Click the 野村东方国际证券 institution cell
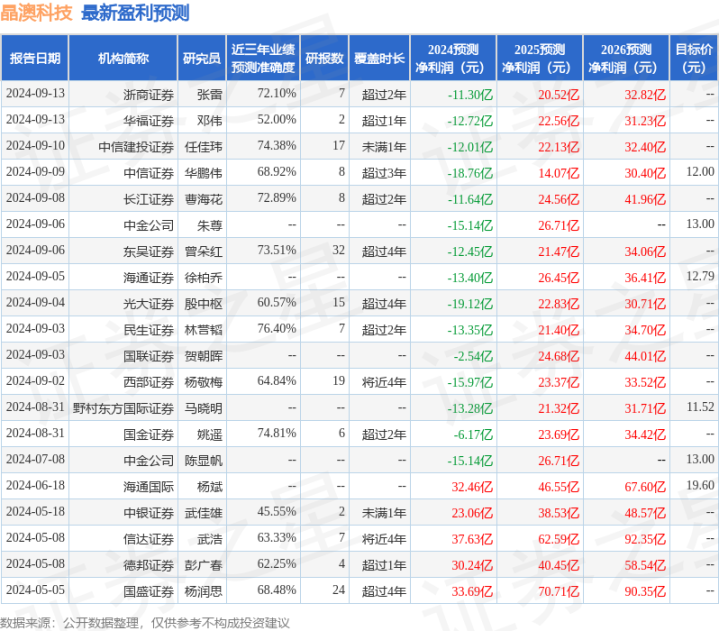This screenshot has height=631, width=719. (123, 408)
